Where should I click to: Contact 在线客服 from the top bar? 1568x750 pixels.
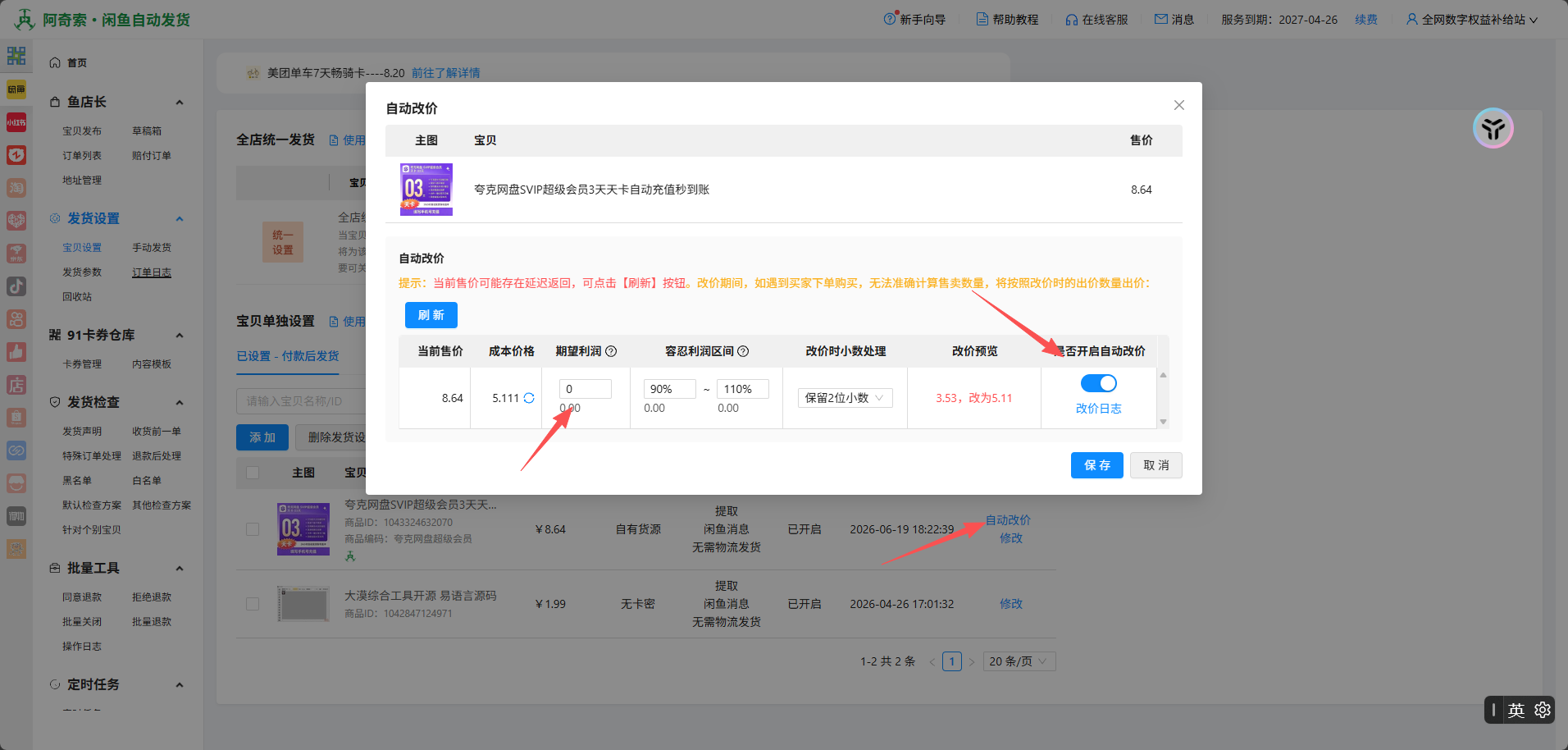tap(1096, 20)
